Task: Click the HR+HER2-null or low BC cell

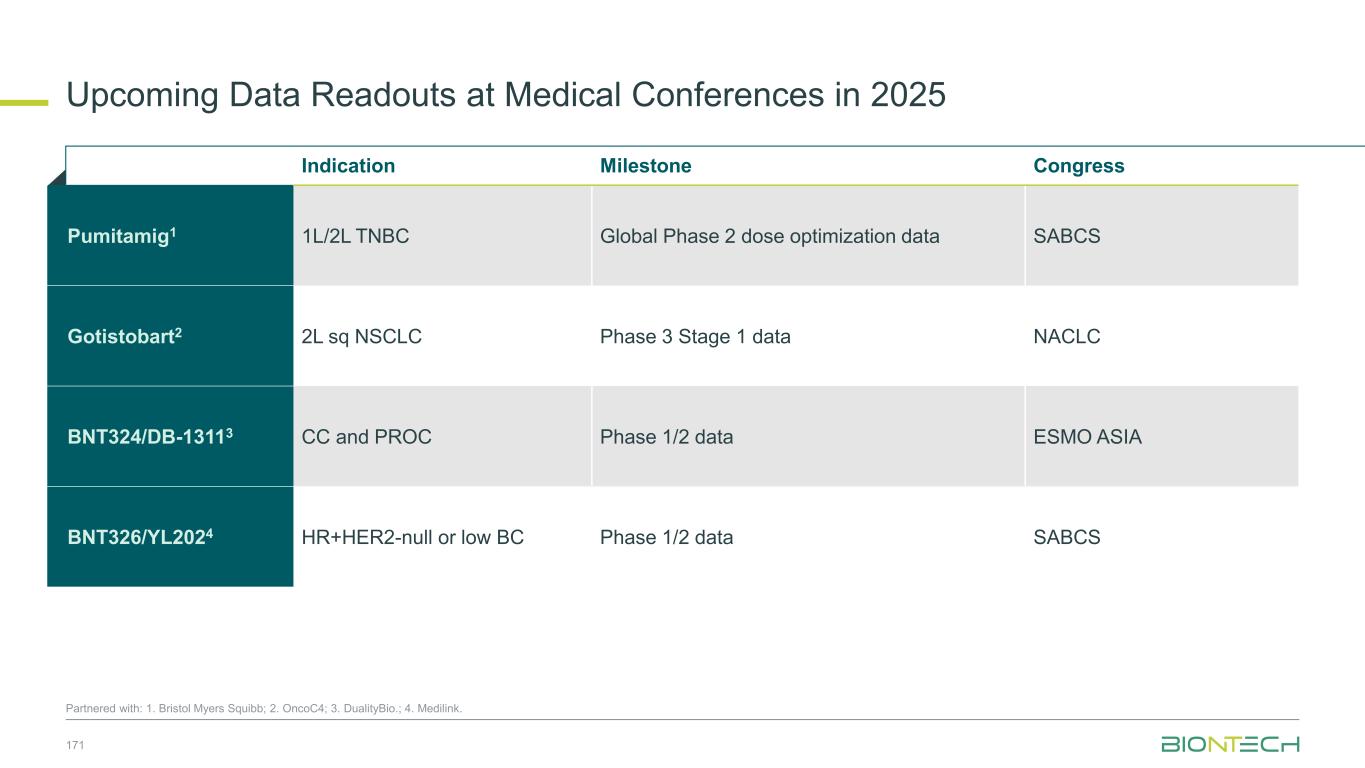Action: (x=412, y=537)
